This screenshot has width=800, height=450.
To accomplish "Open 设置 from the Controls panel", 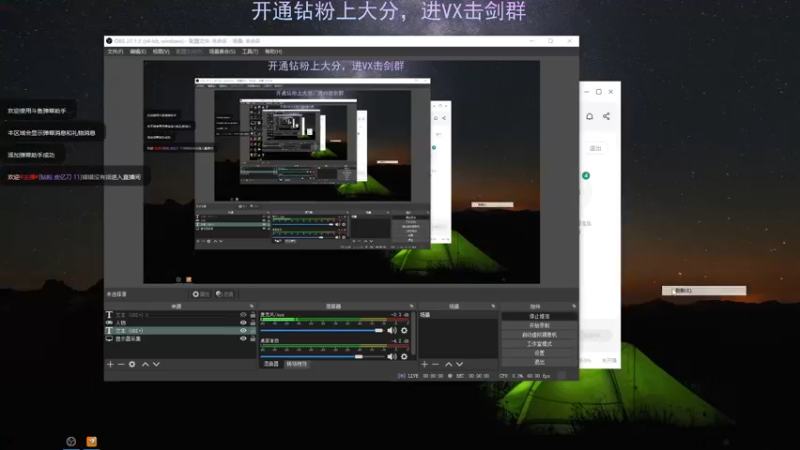I will [539, 353].
